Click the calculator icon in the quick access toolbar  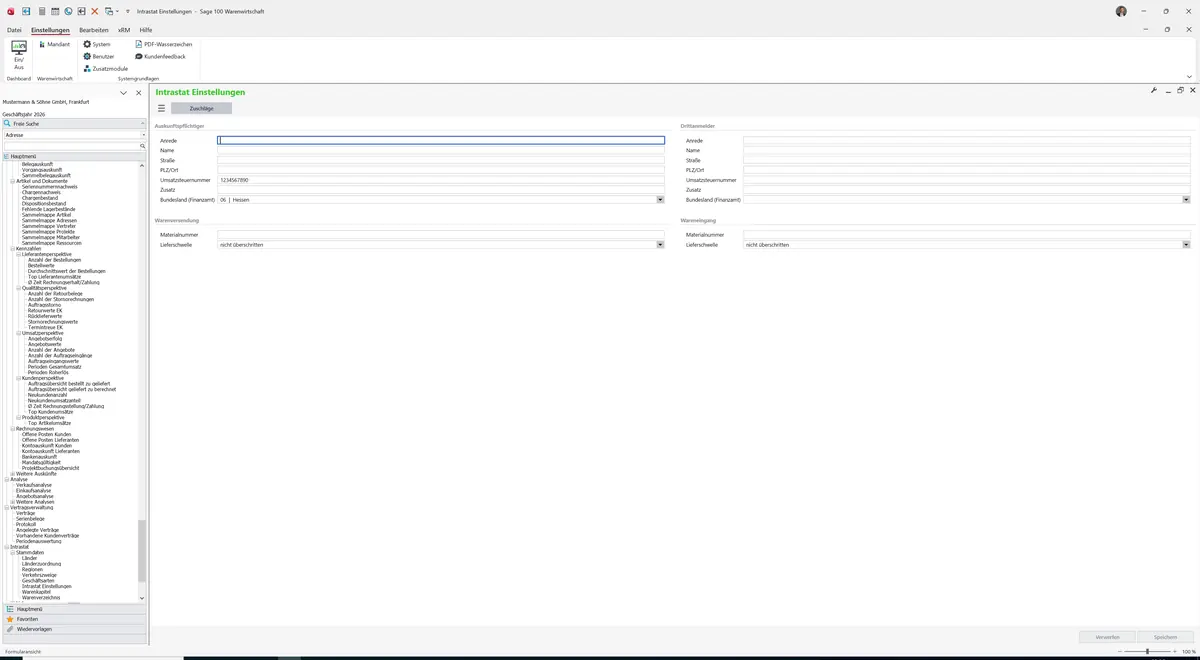(42, 11)
